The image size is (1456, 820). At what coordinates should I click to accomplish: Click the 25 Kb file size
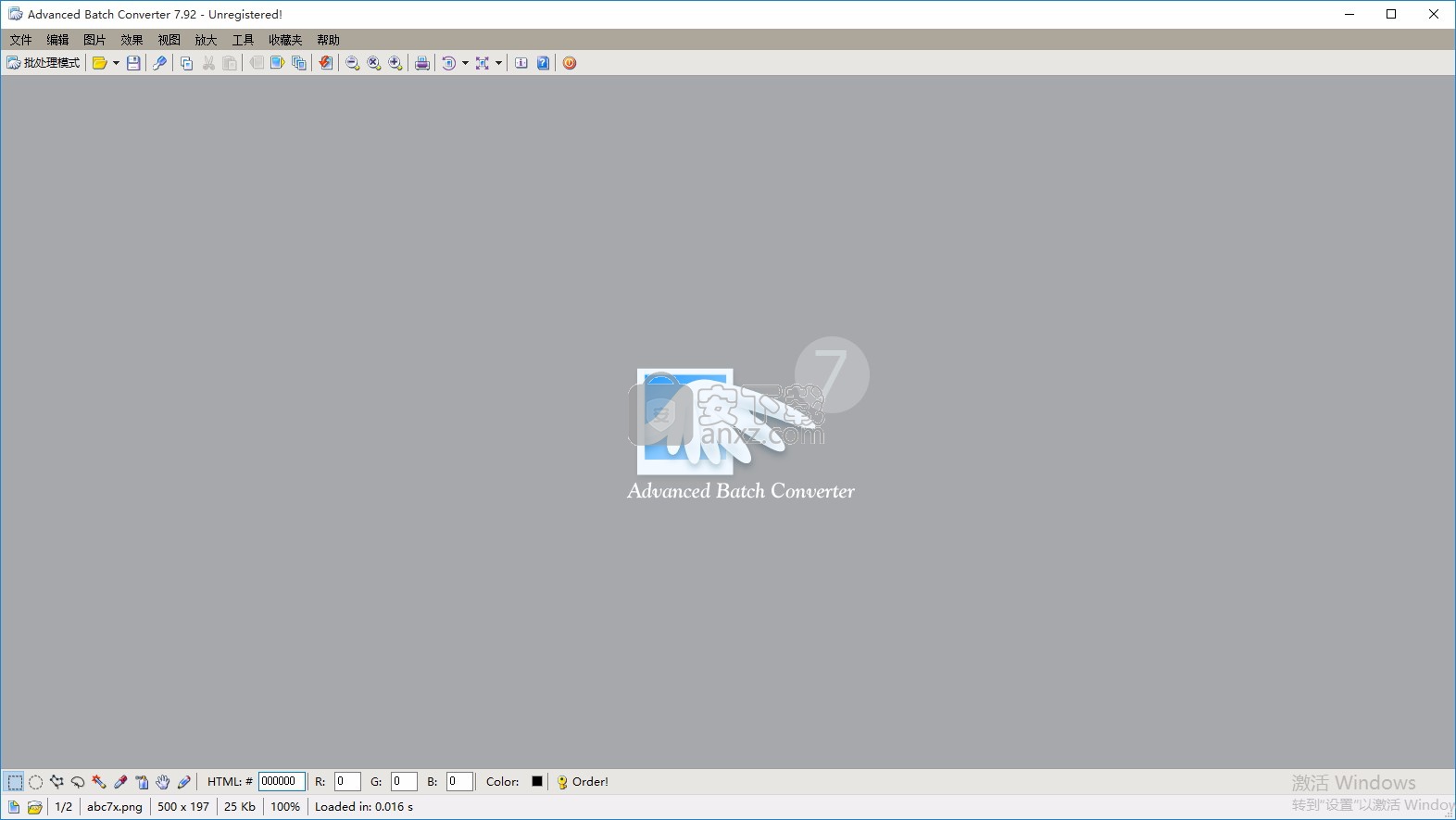point(240,807)
